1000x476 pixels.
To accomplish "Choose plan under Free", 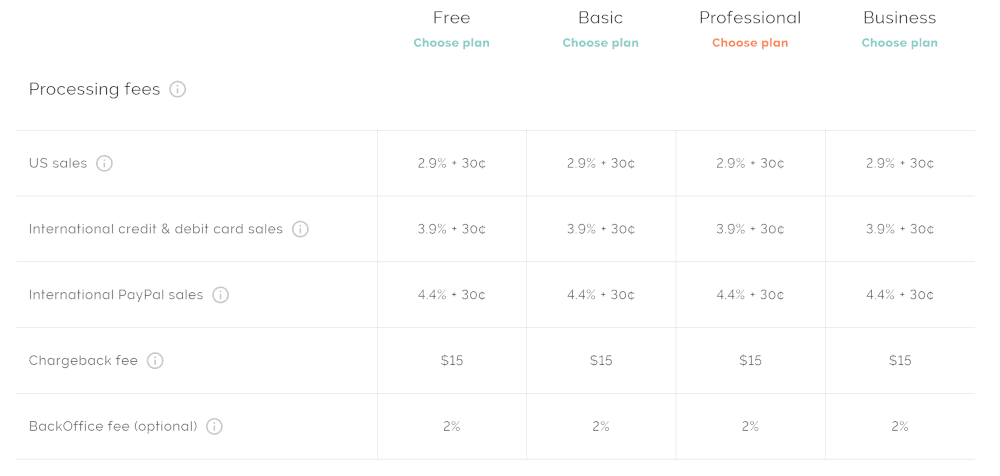I will [x=452, y=43].
